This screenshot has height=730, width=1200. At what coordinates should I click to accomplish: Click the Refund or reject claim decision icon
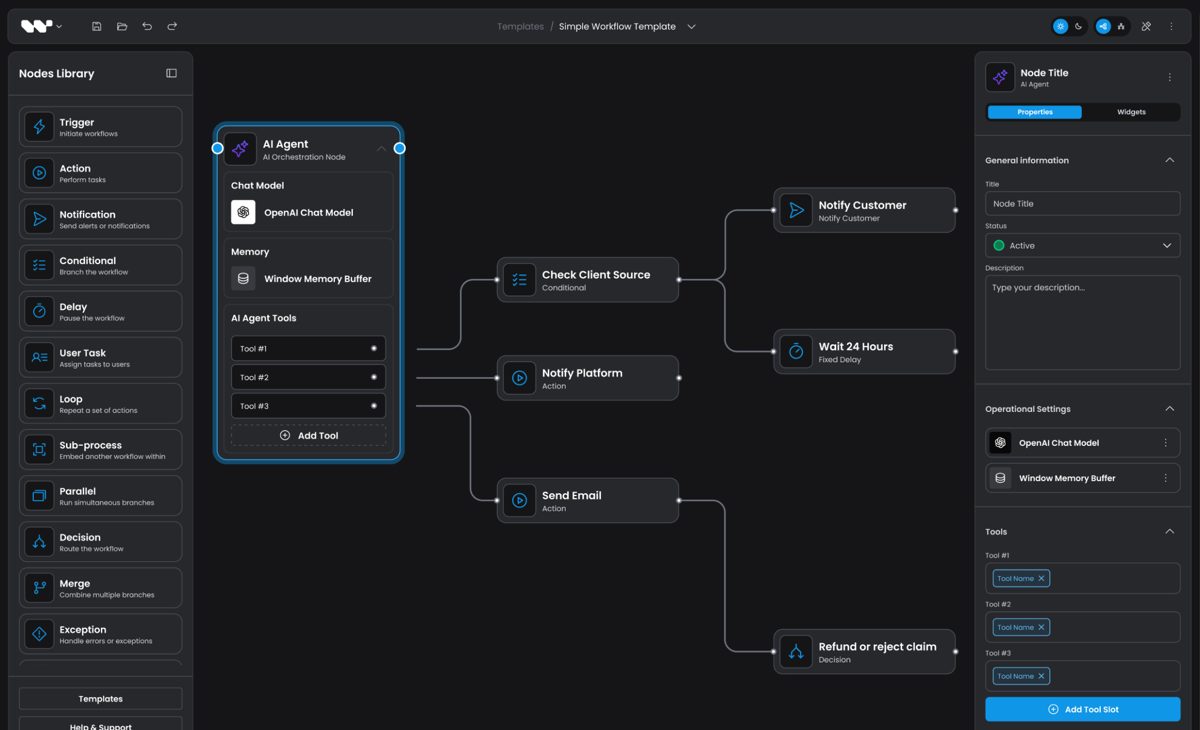point(796,652)
